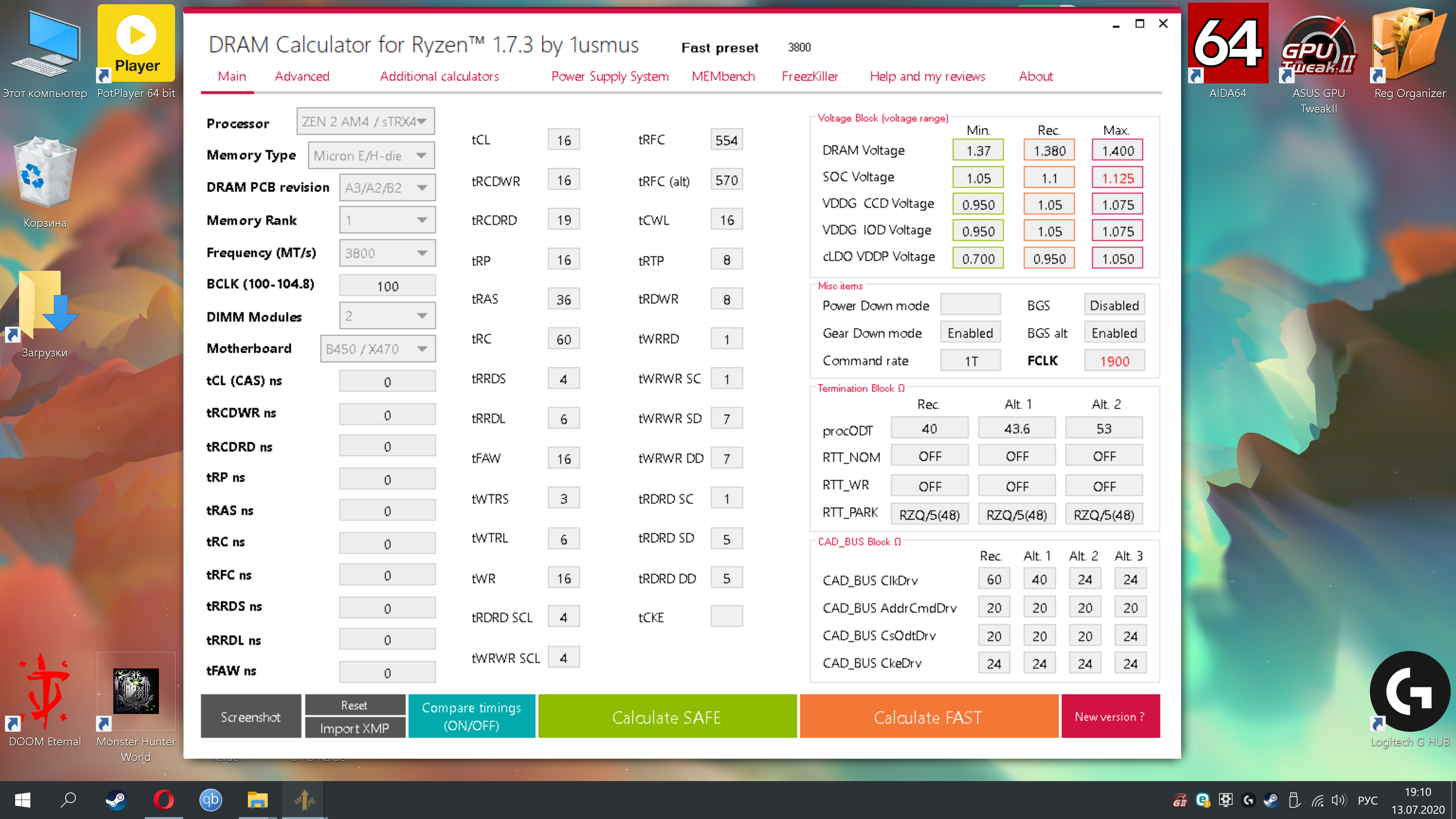Toggle Compare timings ON/OFF button

pos(471,715)
